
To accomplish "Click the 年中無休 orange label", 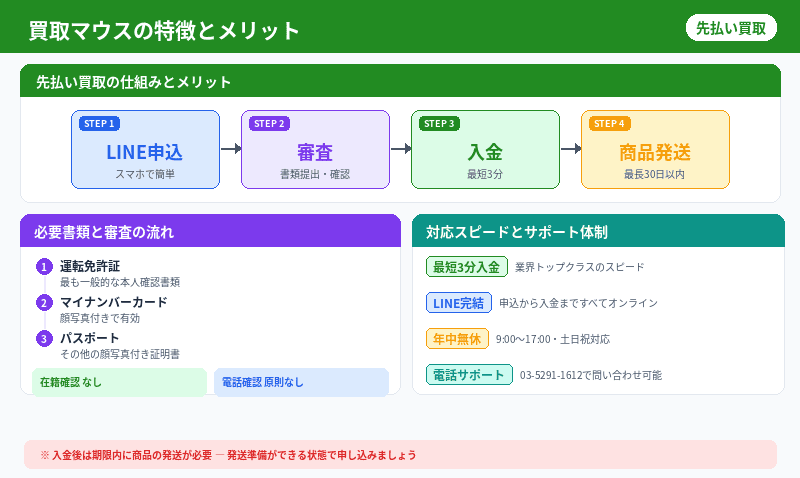I will 456,339.
